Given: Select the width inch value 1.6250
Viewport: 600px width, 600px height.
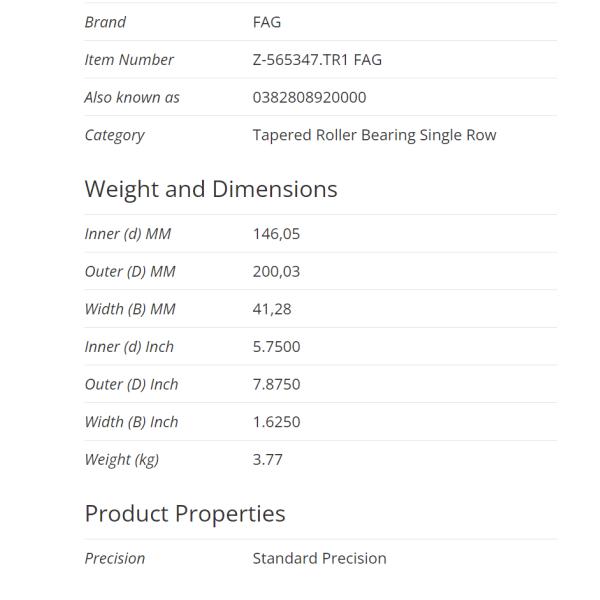Looking at the screenshot, I should click(276, 422).
